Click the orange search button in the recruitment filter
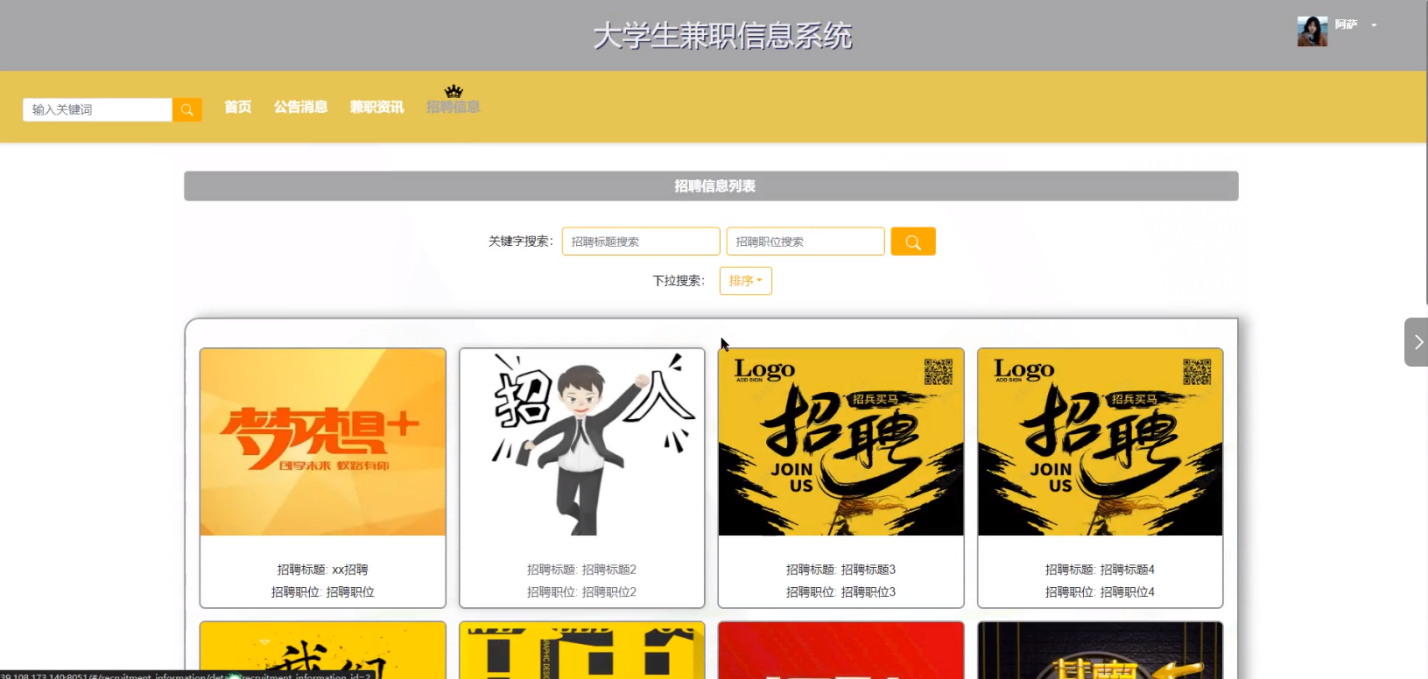The width and height of the screenshot is (1428, 679). pos(913,242)
